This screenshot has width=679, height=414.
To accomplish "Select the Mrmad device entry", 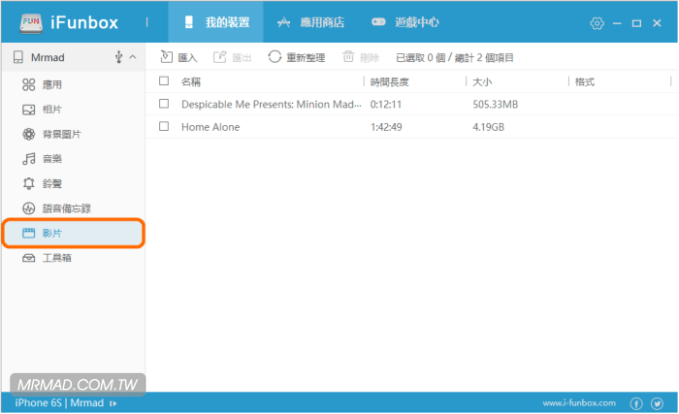I will point(73,57).
